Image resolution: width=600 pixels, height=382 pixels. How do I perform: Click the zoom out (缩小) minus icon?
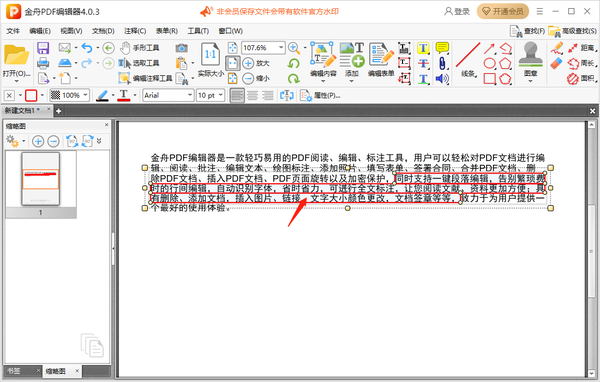click(x=248, y=78)
